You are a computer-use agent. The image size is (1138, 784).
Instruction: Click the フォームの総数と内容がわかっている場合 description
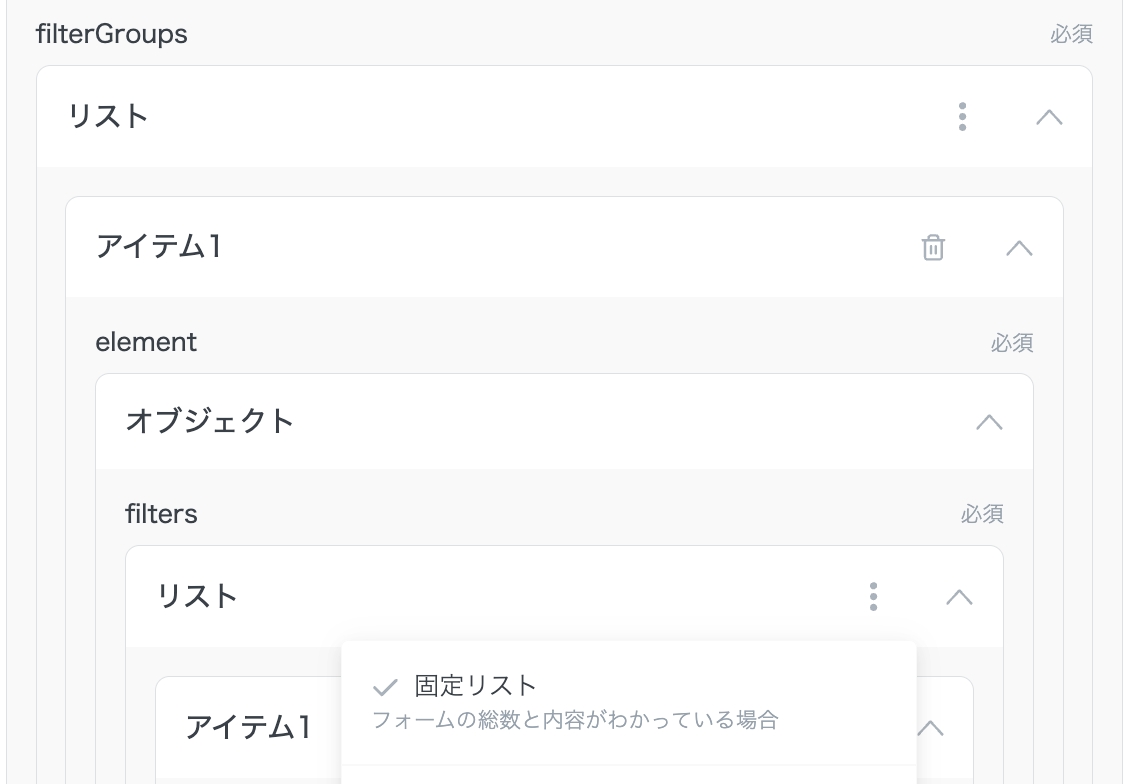tap(575, 719)
